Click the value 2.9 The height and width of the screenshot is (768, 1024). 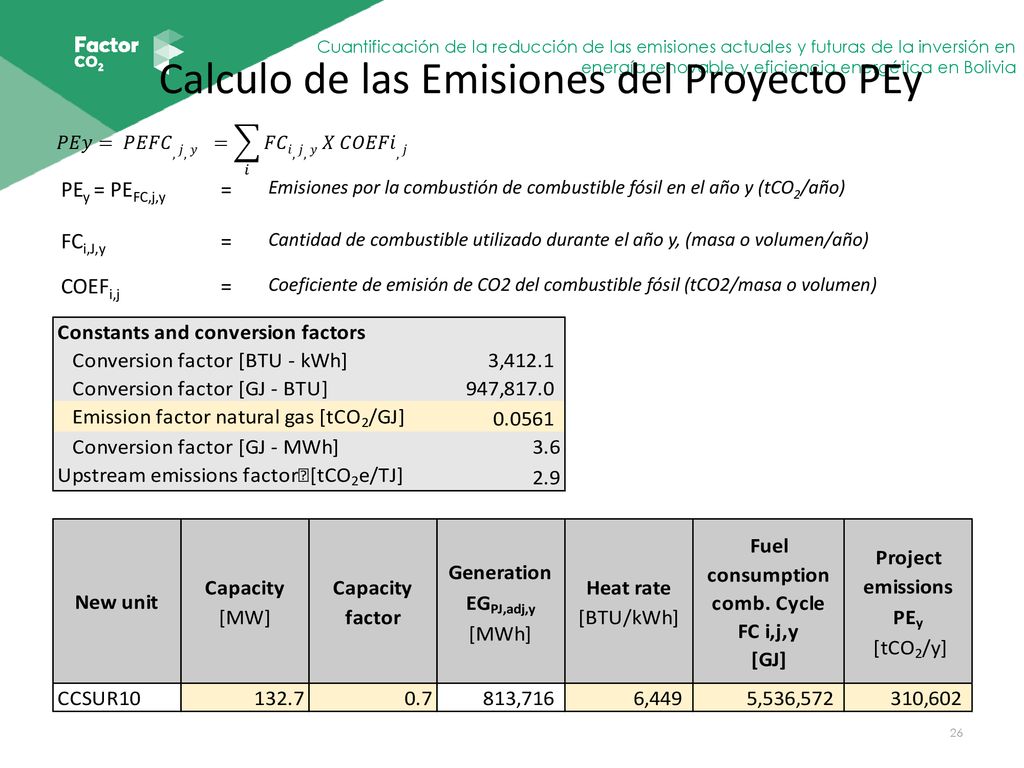(x=546, y=477)
